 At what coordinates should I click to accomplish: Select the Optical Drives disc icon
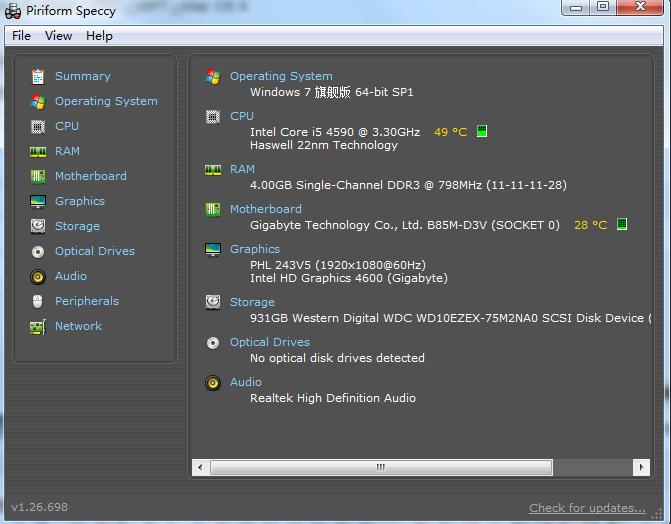point(38,252)
